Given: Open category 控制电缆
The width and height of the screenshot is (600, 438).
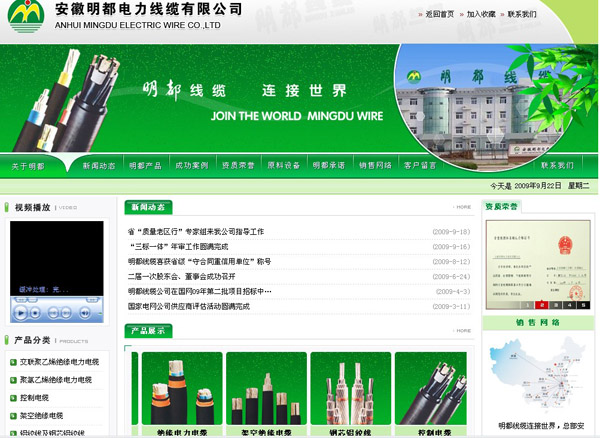Looking at the screenshot, I should [x=34, y=398].
